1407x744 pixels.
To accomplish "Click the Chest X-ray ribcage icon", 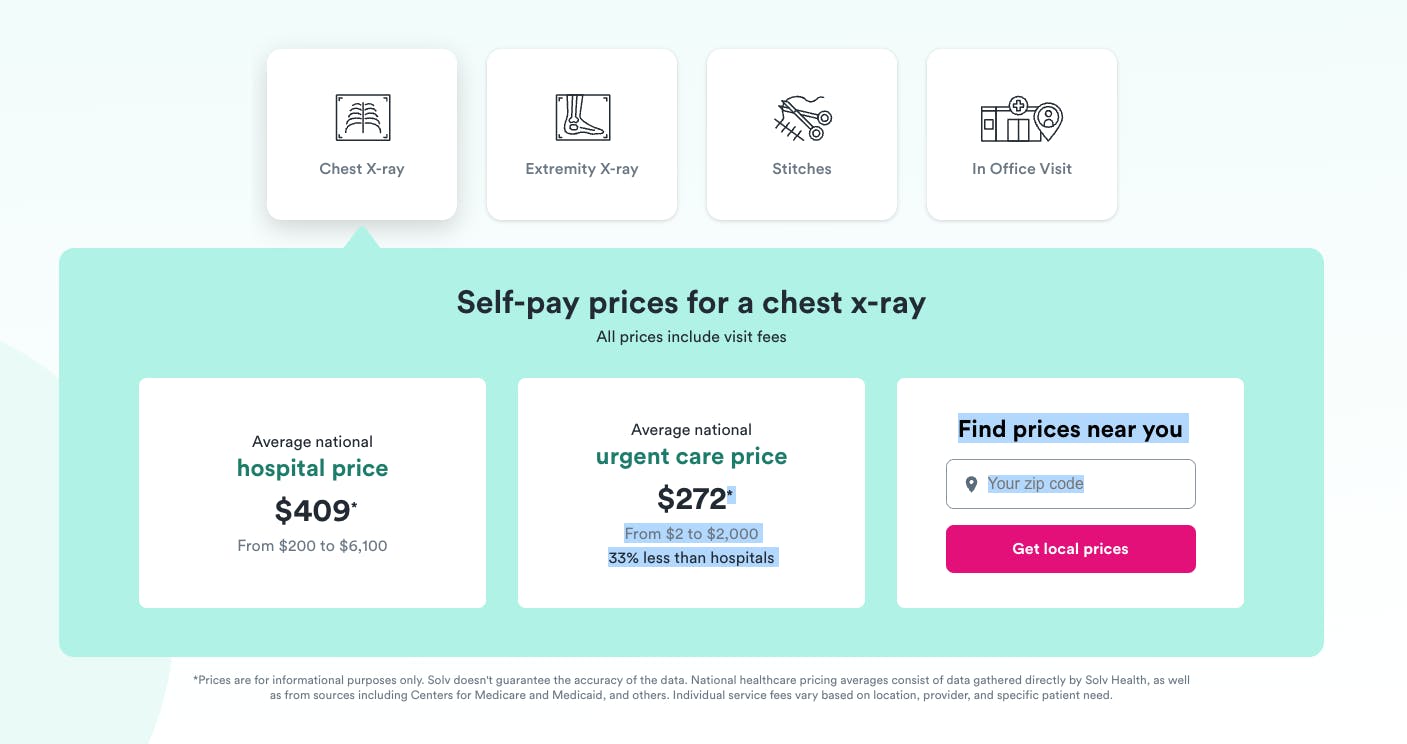I will pyautogui.click(x=362, y=118).
